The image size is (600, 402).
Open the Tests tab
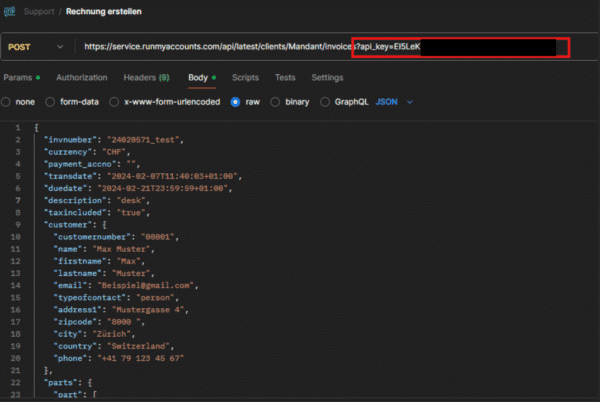[x=285, y=77]
